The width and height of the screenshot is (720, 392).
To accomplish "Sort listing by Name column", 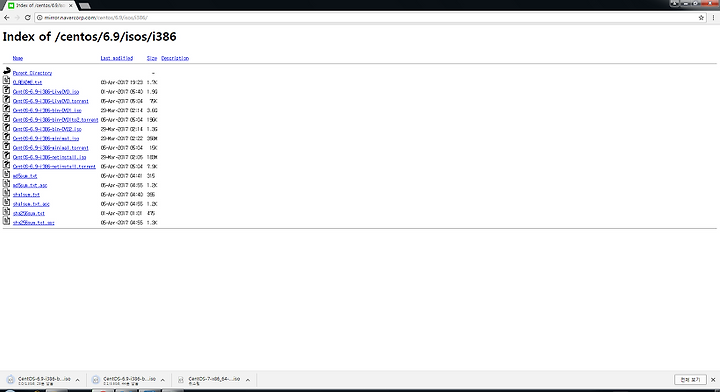I will tap(18, 58).
